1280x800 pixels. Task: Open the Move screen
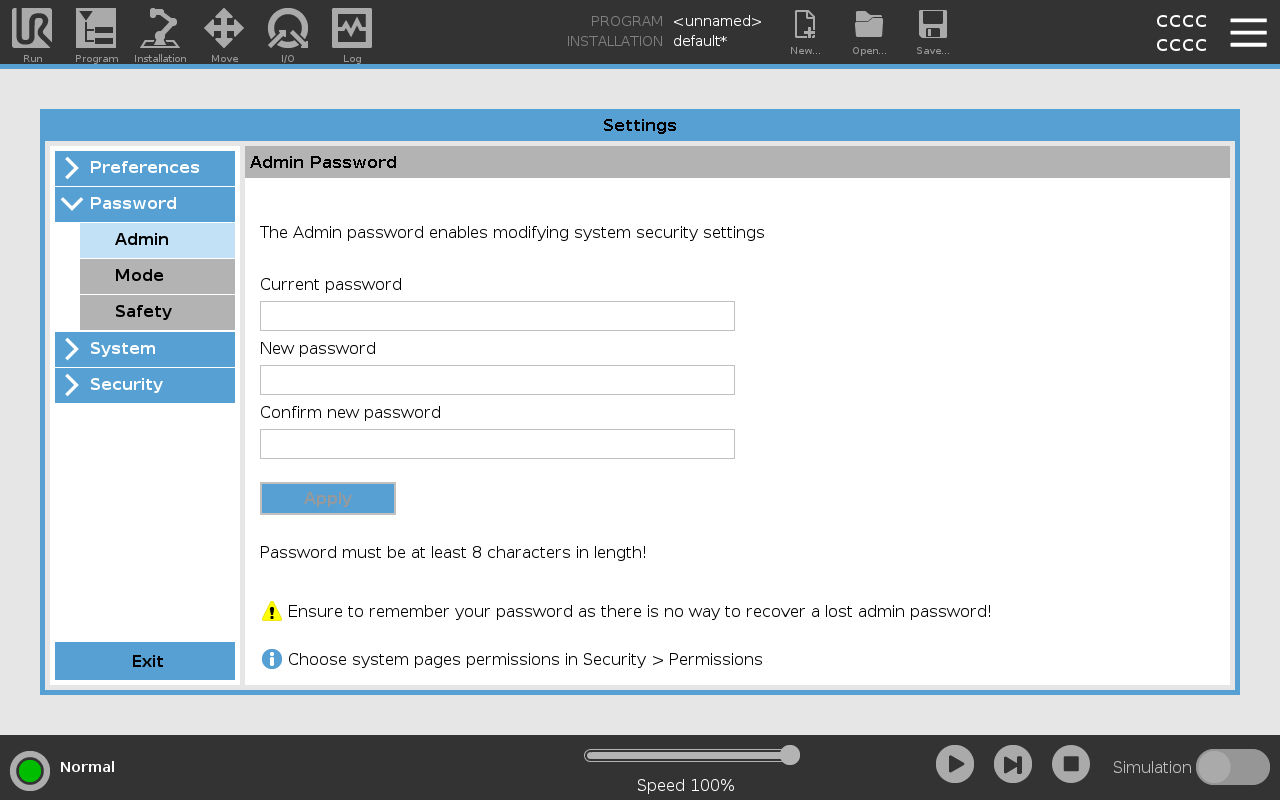click(x=224, y=33)
